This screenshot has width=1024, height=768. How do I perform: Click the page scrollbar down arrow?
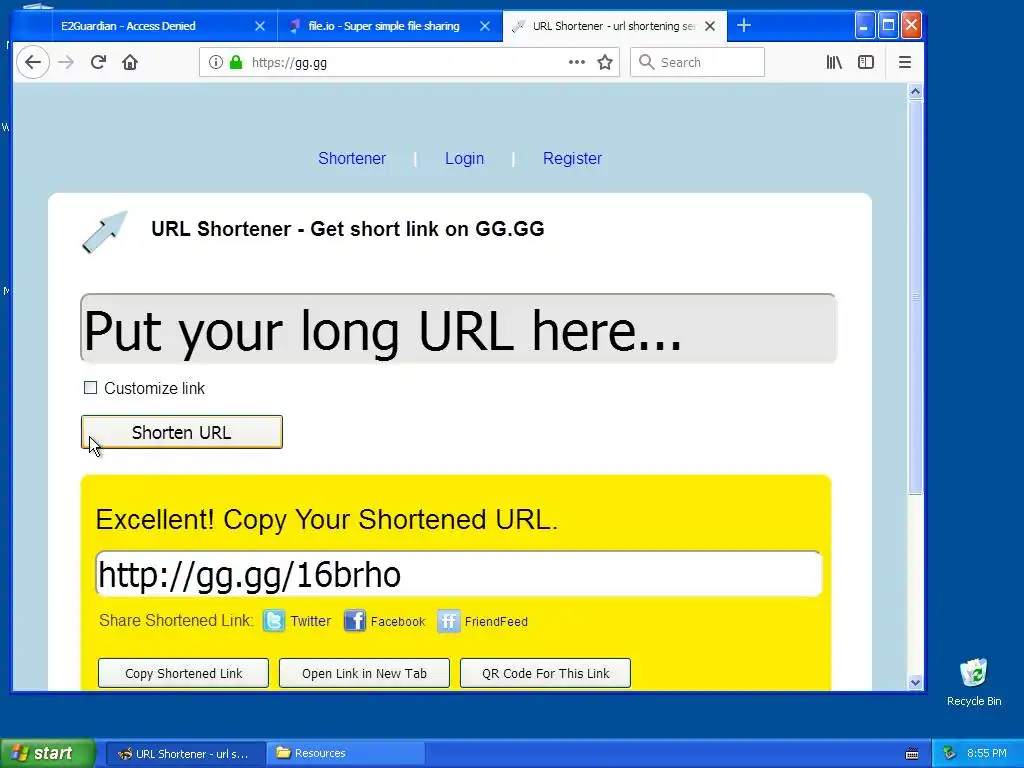(915, 682)
